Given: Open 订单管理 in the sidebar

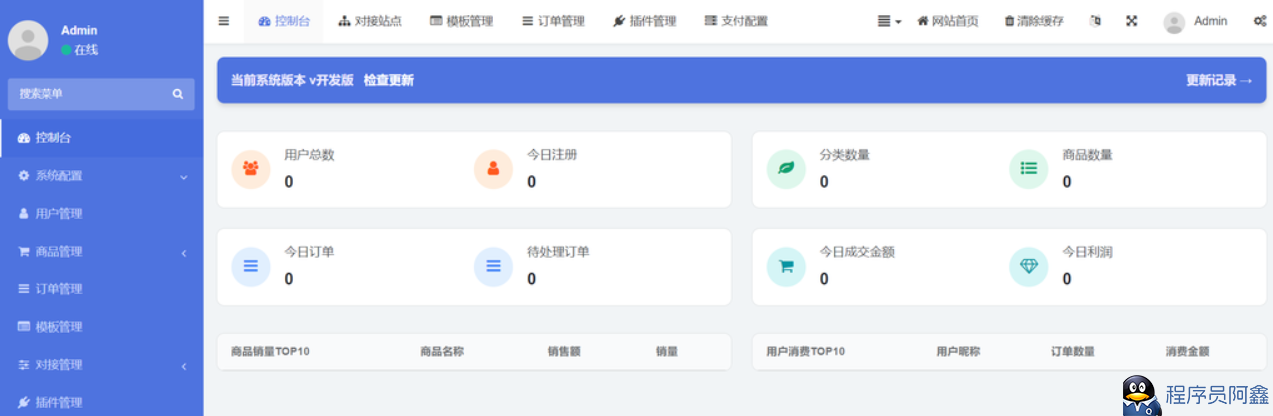Looking at the screenshot, I should [102, 289].
